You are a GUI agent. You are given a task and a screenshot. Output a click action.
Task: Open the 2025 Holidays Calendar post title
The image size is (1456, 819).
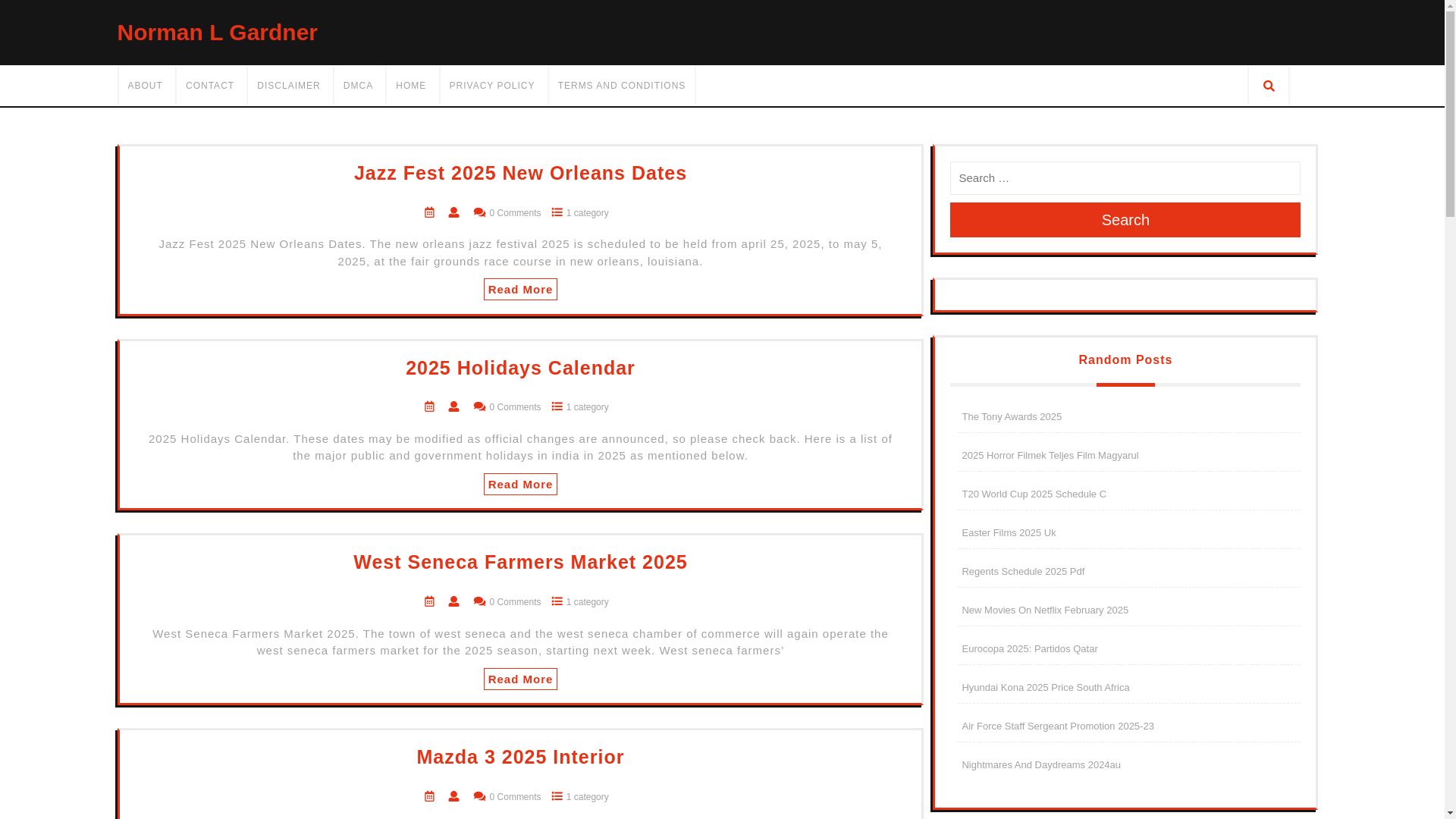(x=520, y=368)
